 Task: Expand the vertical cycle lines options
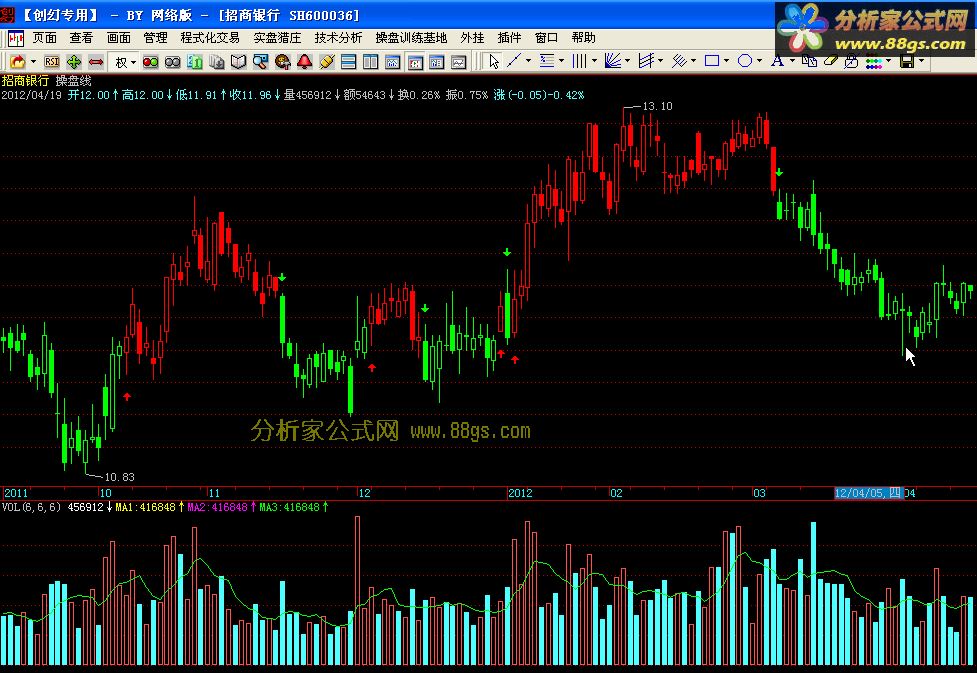click(594, 61)
